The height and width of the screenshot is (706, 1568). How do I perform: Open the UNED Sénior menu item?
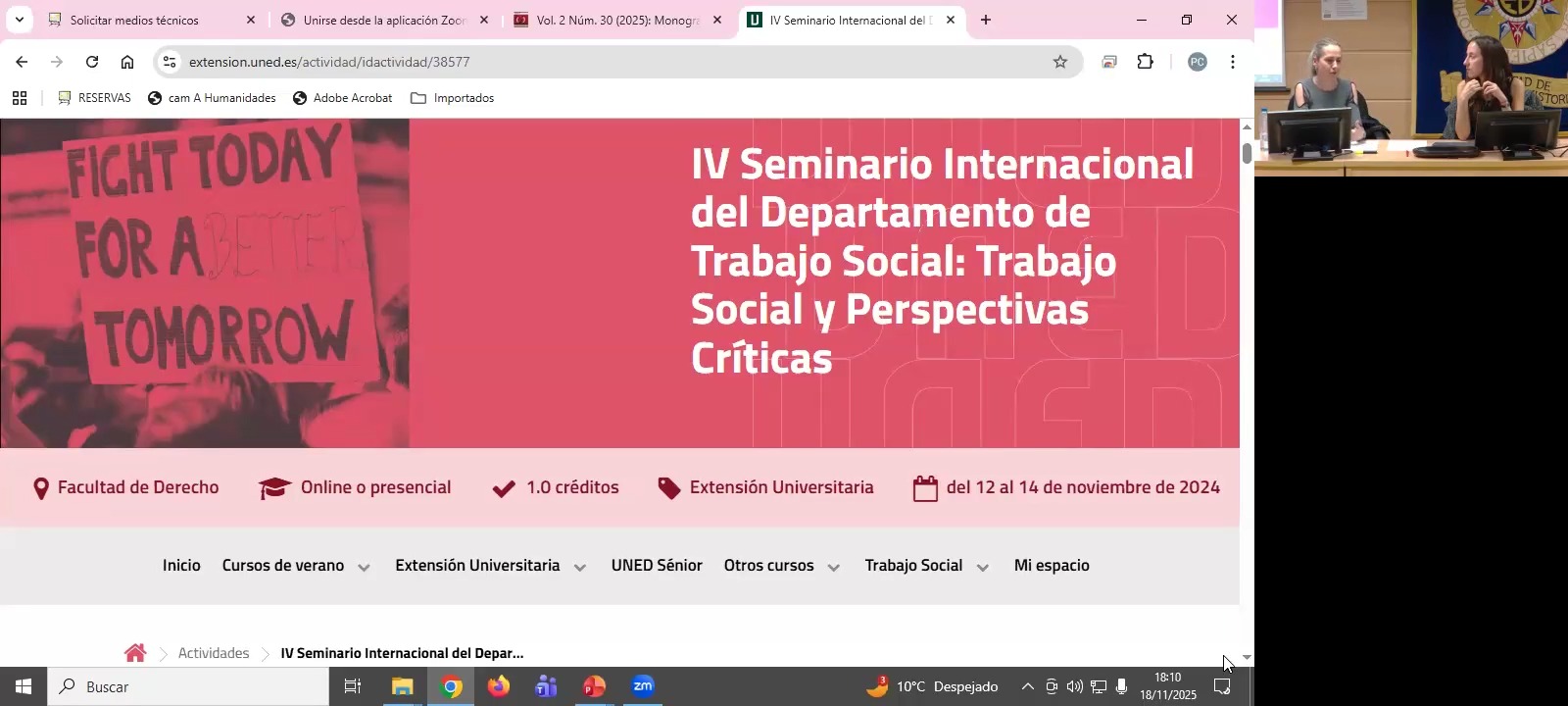coord(657,566)
